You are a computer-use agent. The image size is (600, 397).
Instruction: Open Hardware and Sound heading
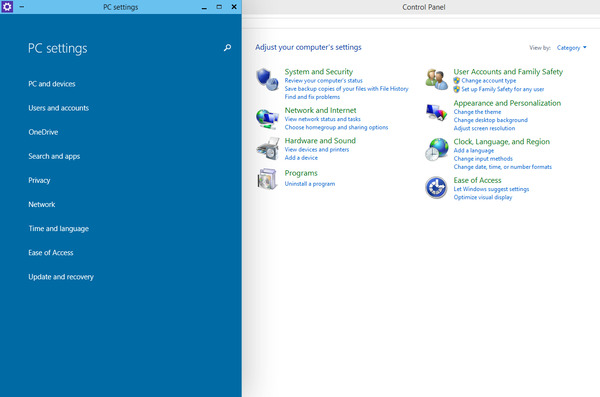(320, 141)
